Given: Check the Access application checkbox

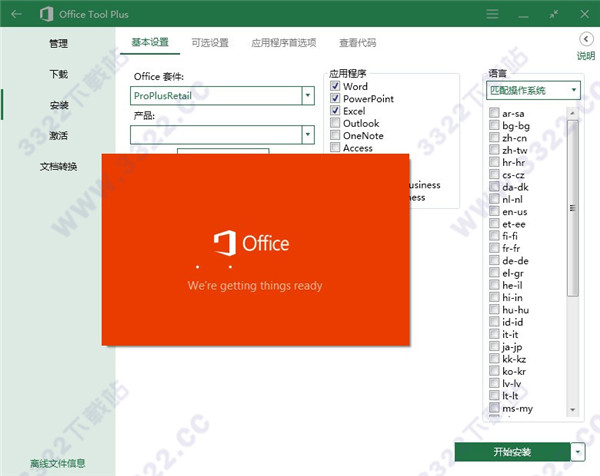Looking at the screenshot, I should tap(335, 147).
